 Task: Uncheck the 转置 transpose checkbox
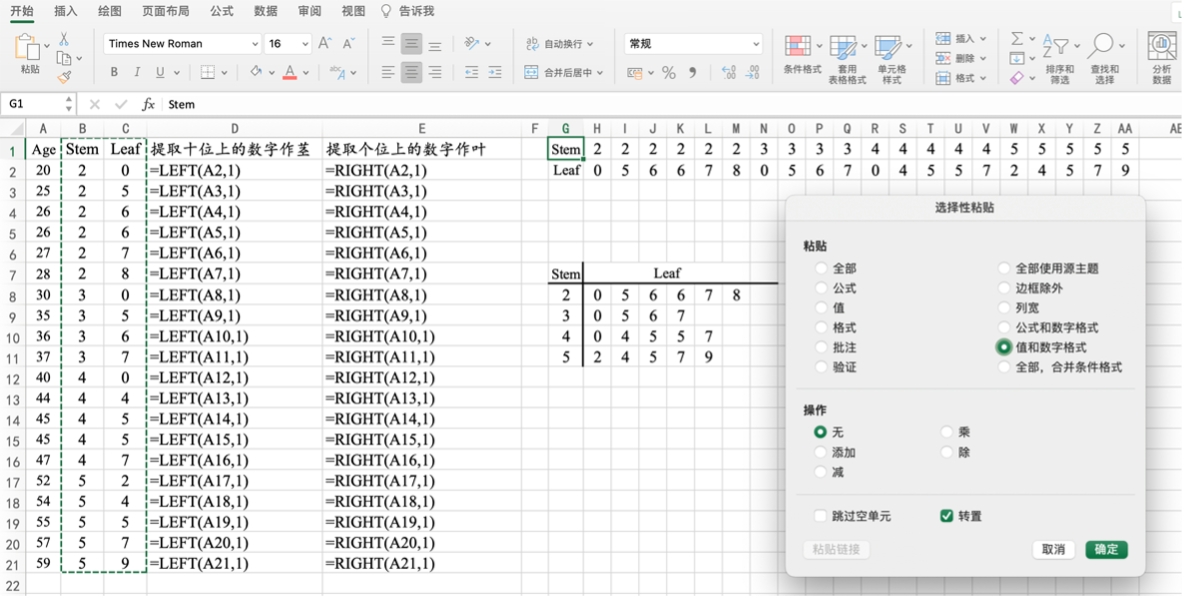tap(946, 516)
